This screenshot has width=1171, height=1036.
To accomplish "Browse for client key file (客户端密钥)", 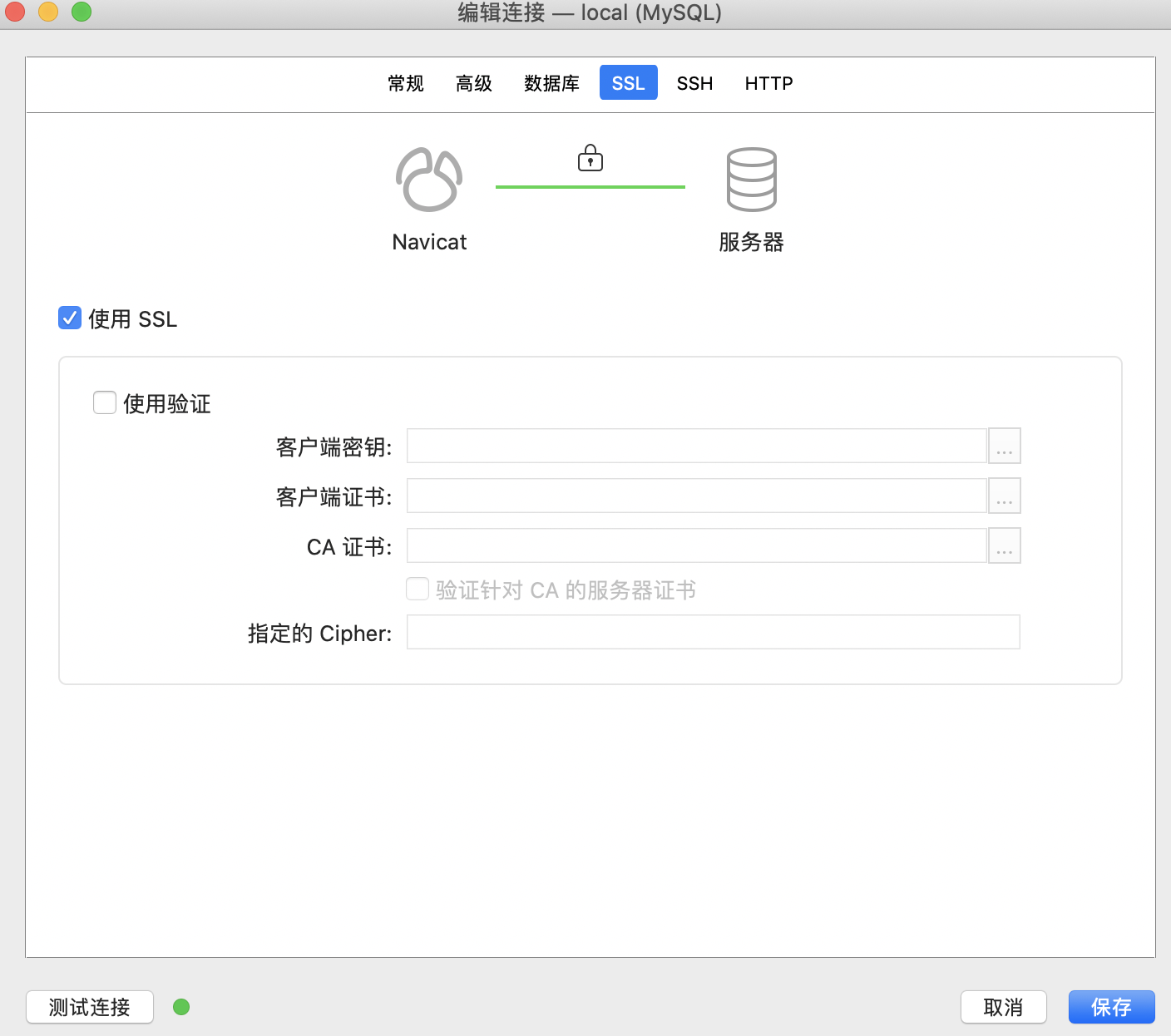I will pos(1005,446).
